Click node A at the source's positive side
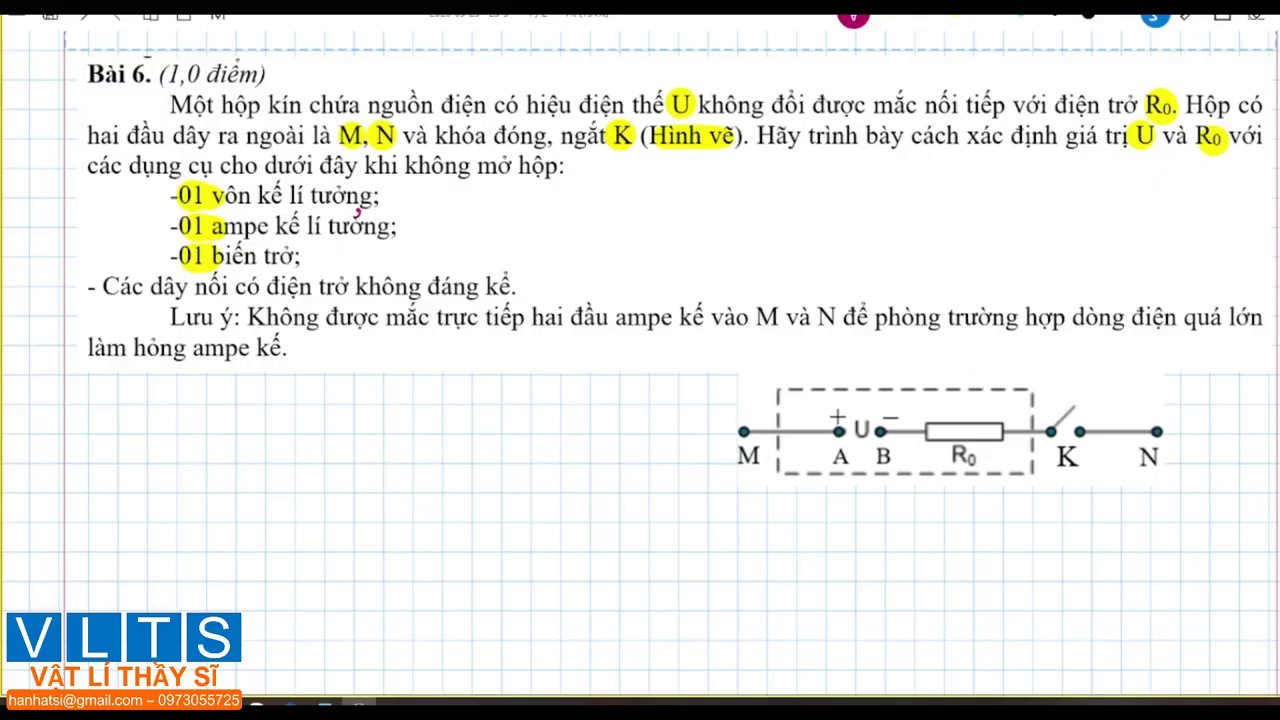 point(839,432)
